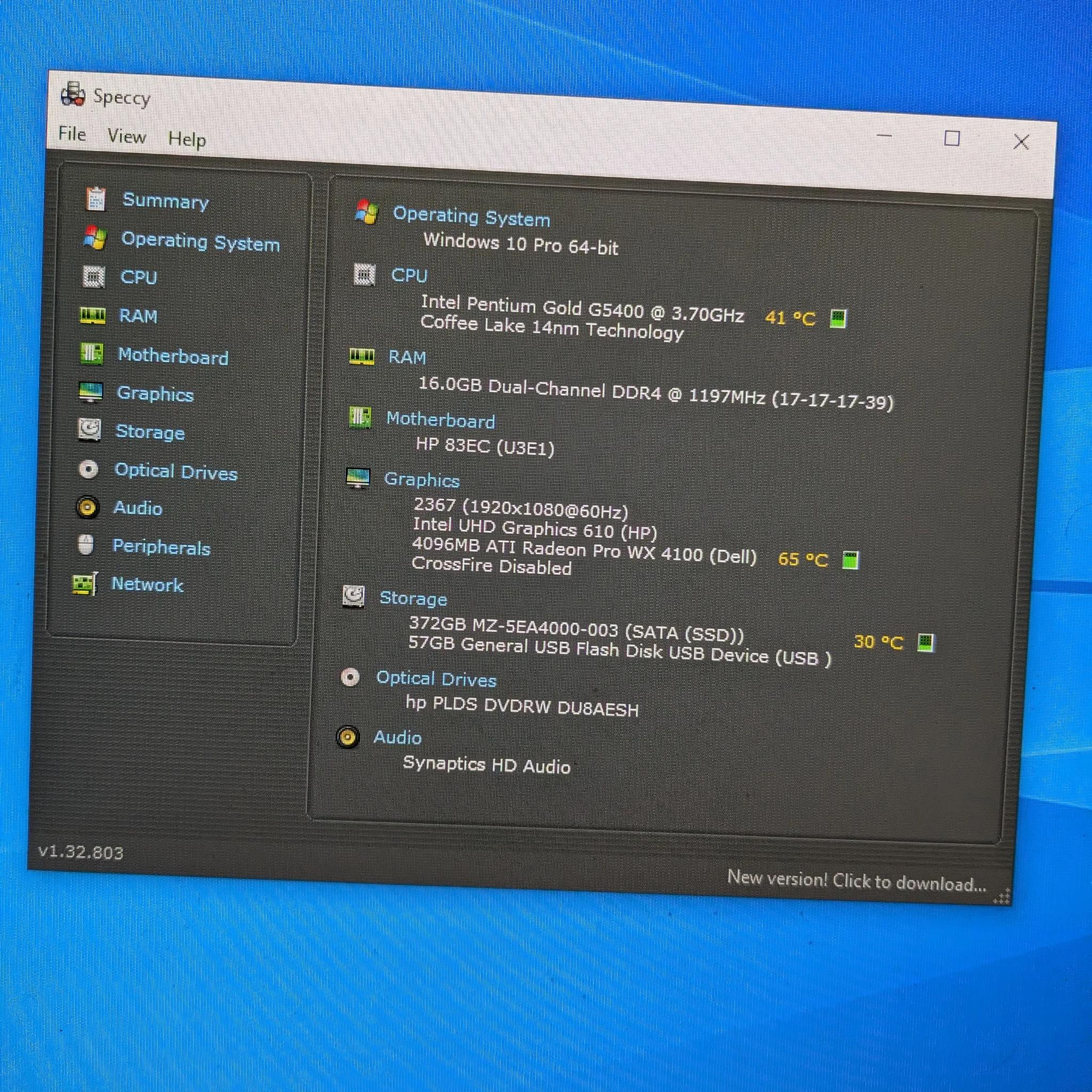Click the Windows flag icon in summary panel

tap(367, 212)
